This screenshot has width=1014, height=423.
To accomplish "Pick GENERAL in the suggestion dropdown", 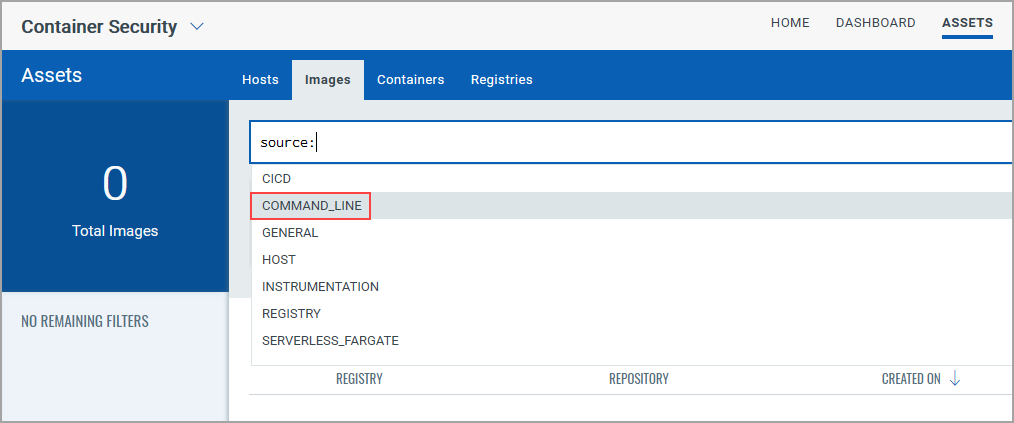I will [x=290, y=233].
